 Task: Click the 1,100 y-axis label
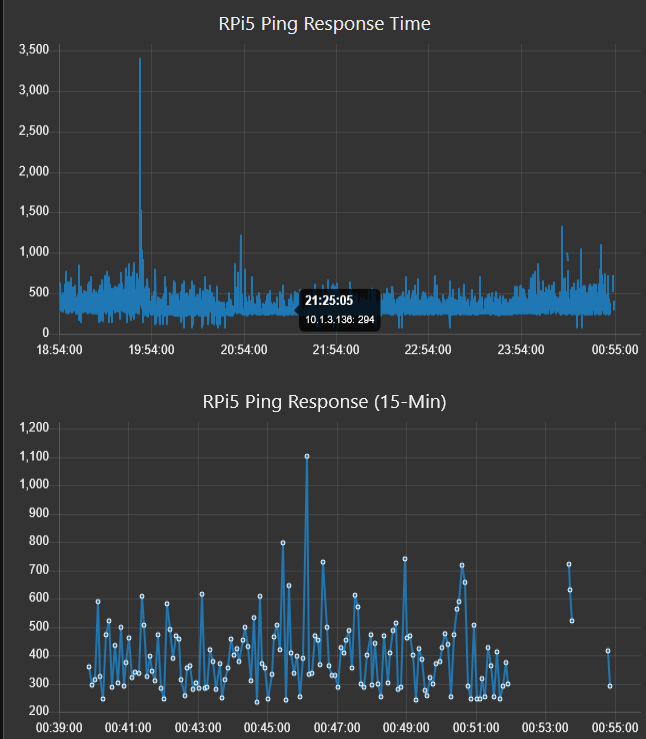[34, 456]
